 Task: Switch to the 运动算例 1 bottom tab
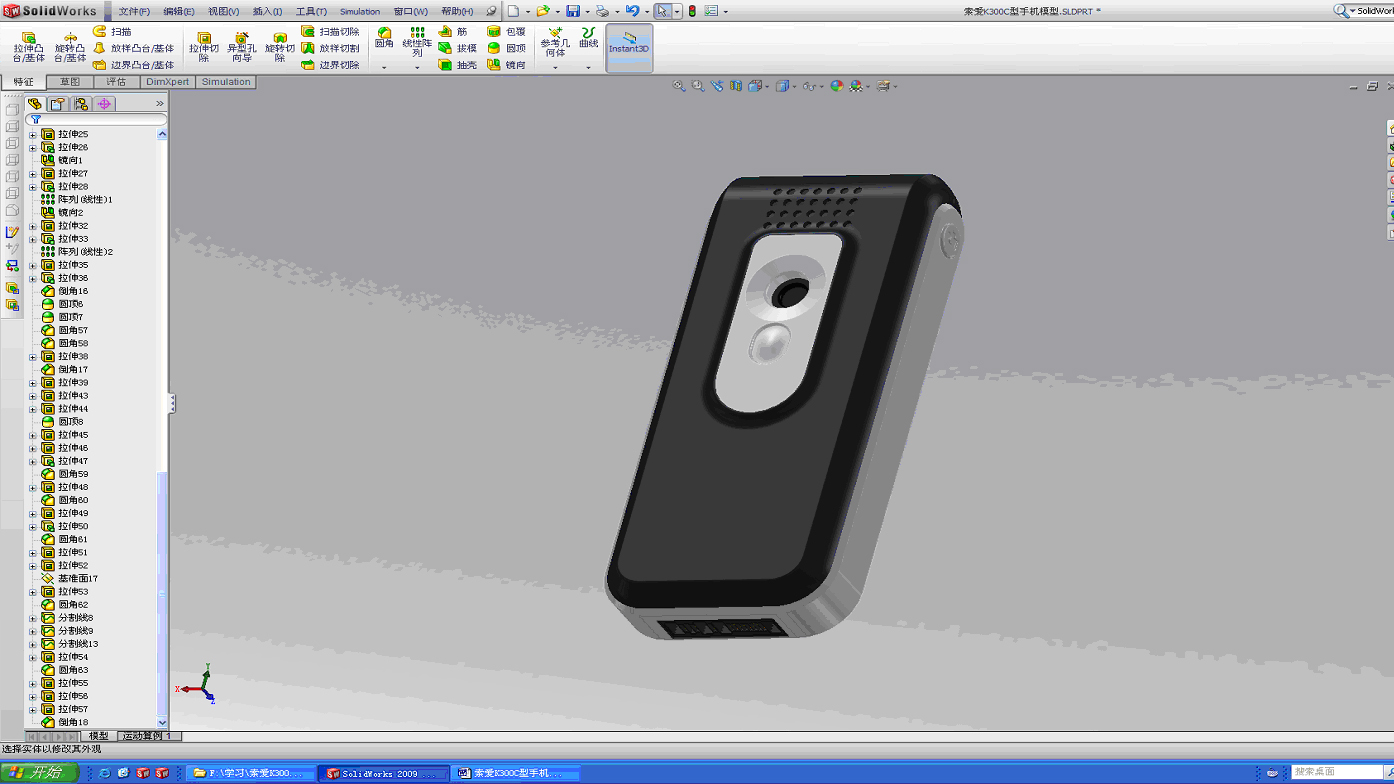[149, 736]
